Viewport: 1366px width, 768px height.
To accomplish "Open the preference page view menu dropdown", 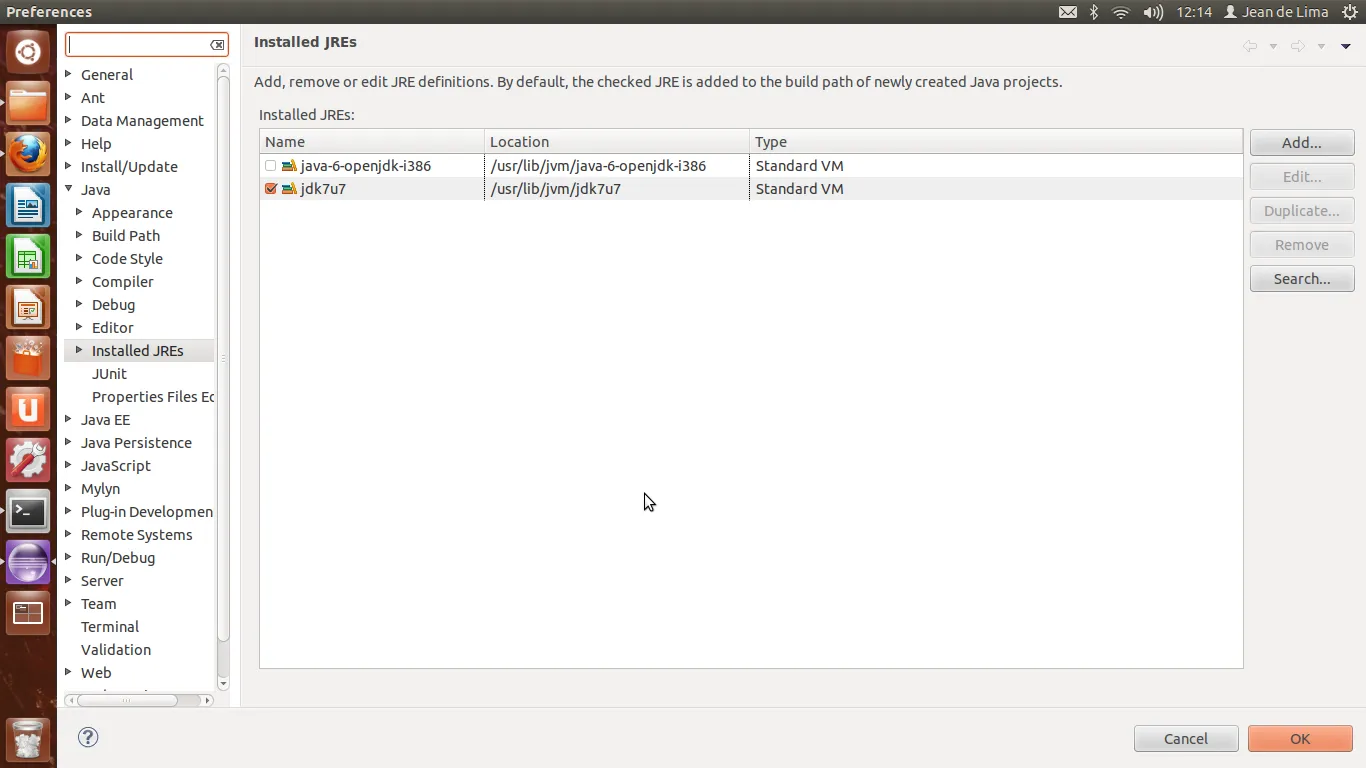I will tap(1346, 47).
